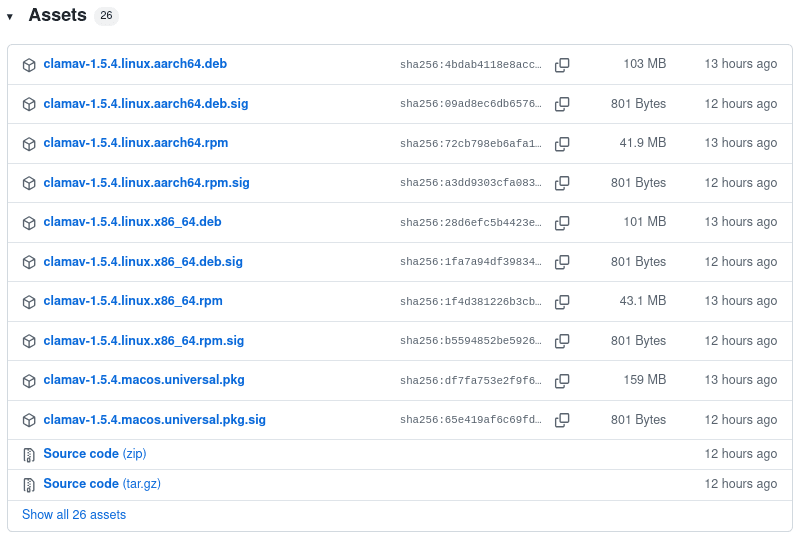Download clamav-1.5.4.linux.x86_64.rpm
The height and width of the screenshot is (541, 799).
tap(133, 301)
